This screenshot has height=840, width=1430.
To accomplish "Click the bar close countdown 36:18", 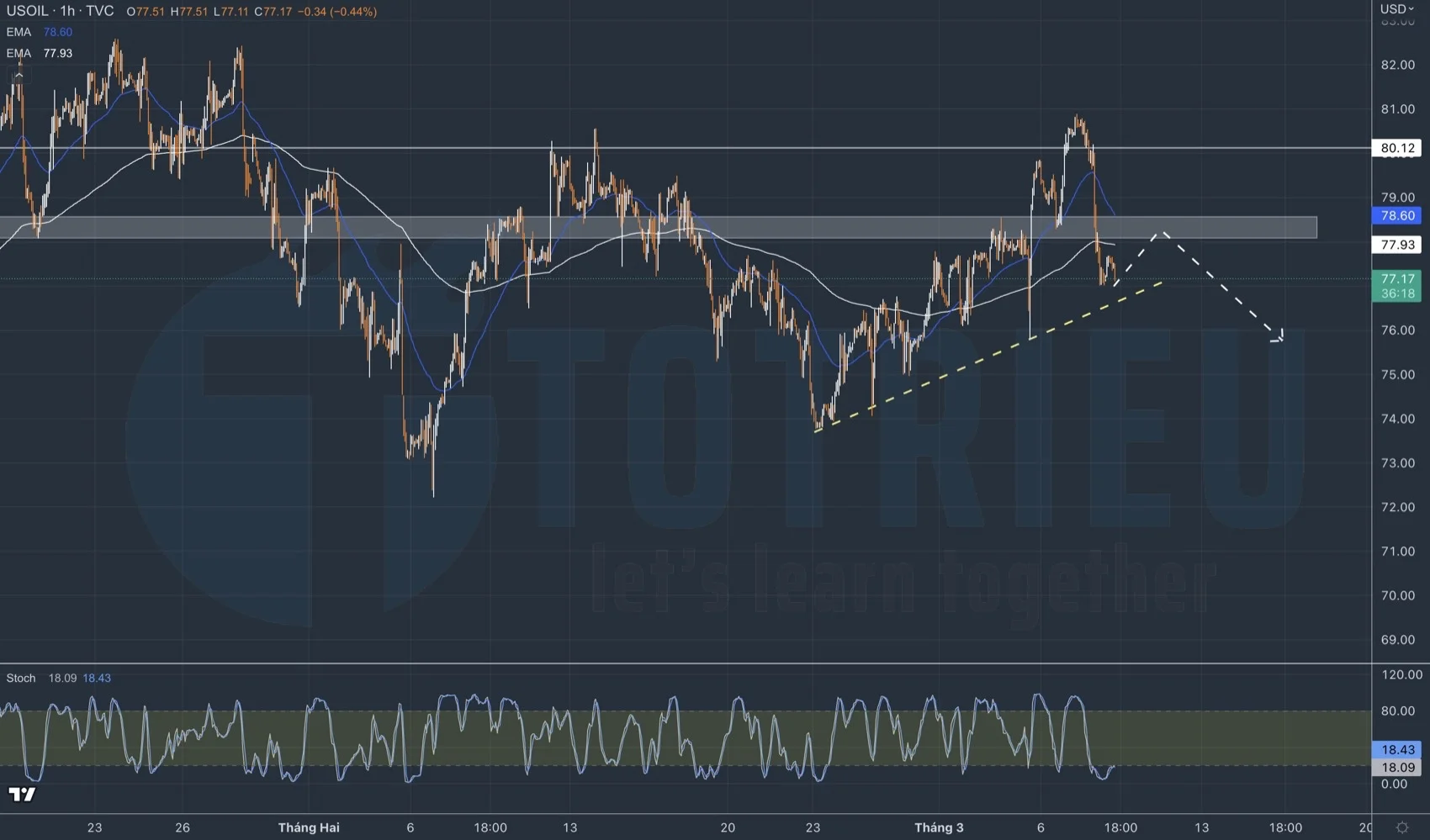I will coord(1397,293).
